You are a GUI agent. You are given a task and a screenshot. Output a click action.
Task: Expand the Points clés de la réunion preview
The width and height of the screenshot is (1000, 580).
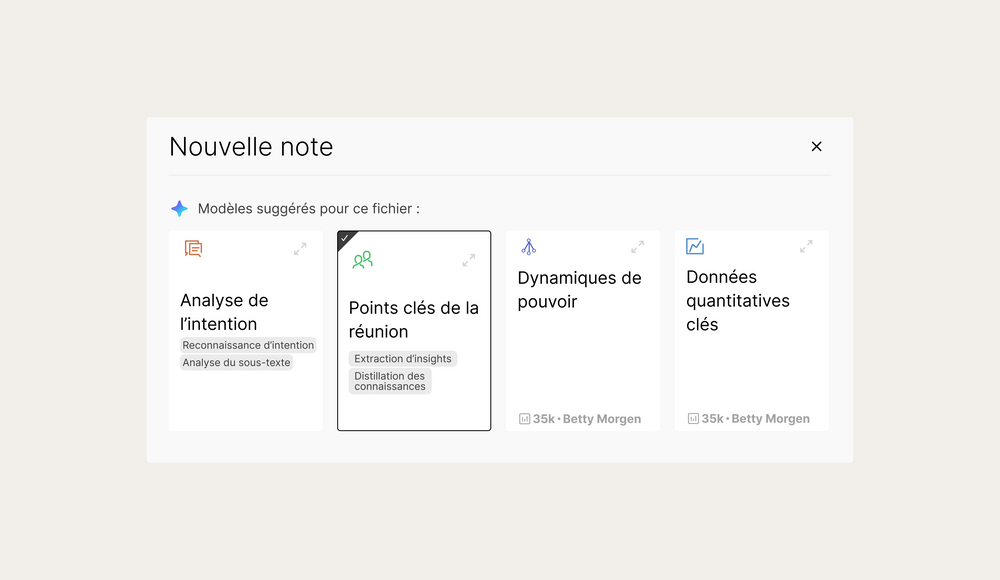[469, 260]
